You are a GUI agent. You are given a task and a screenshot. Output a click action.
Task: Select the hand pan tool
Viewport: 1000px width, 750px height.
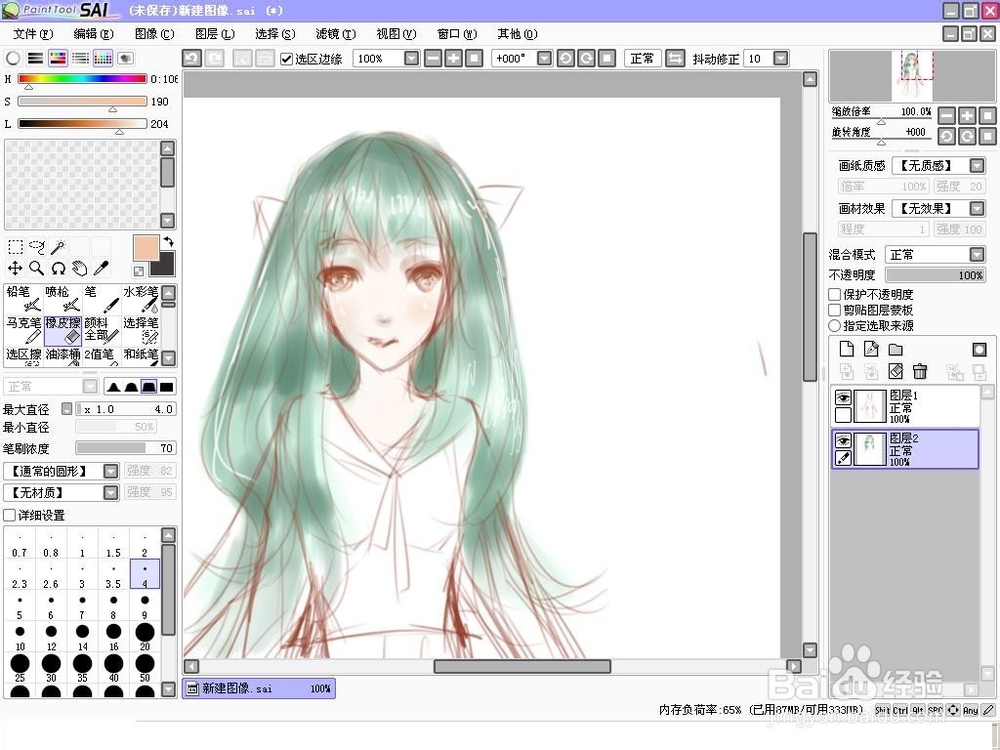point(80,268)
